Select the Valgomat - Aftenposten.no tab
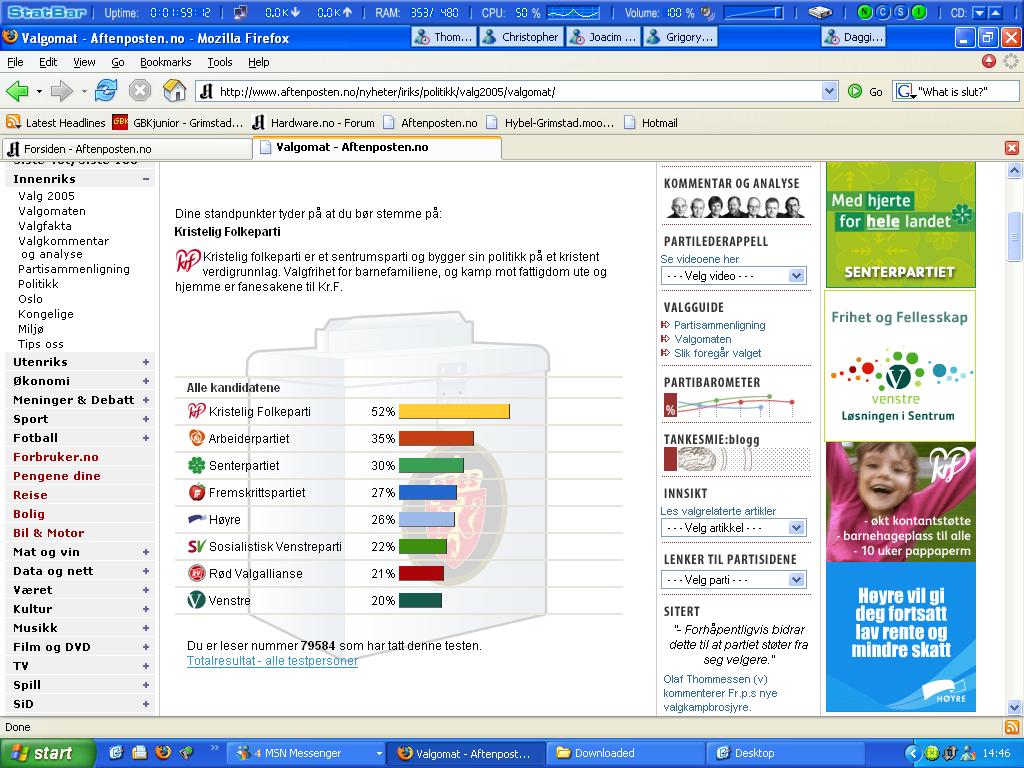Image resolution: width=1024 pixels, height=768 pixels. click(x=377, y=148)
